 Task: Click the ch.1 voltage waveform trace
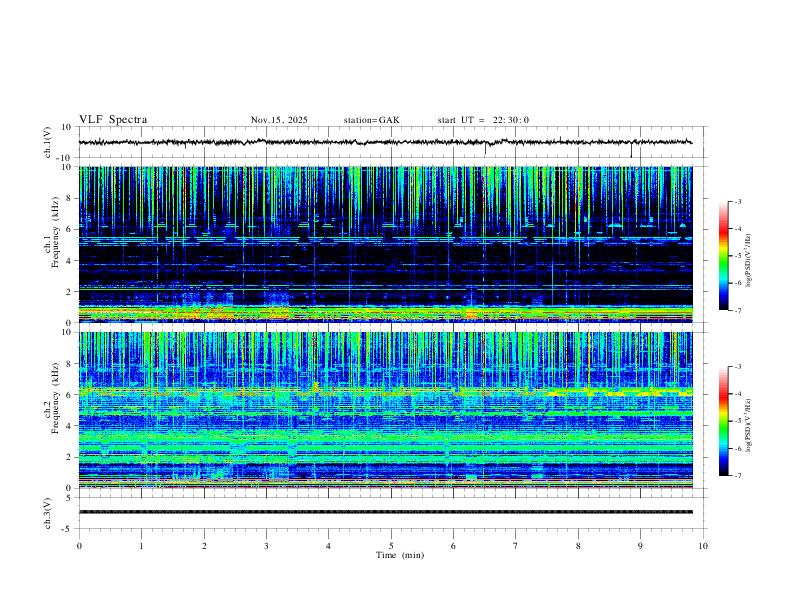(x=386, y=142)
